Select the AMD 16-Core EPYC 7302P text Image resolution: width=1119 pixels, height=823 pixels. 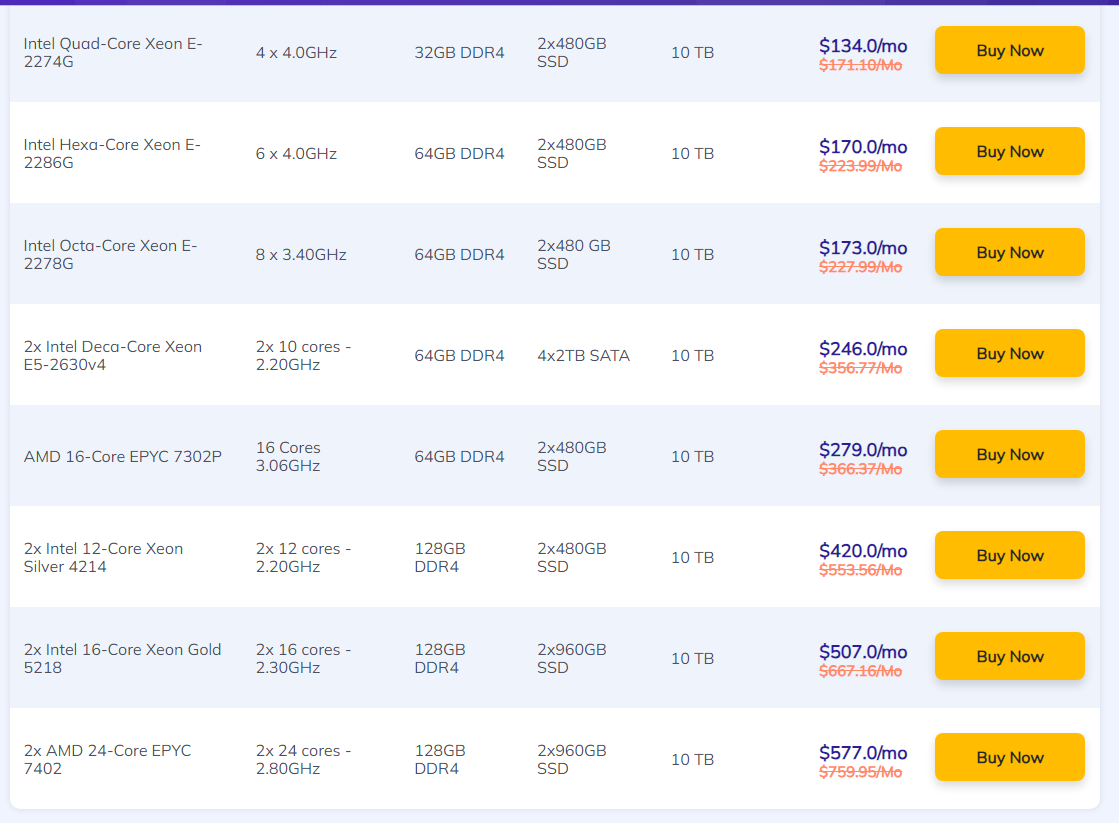coord(123,457)
